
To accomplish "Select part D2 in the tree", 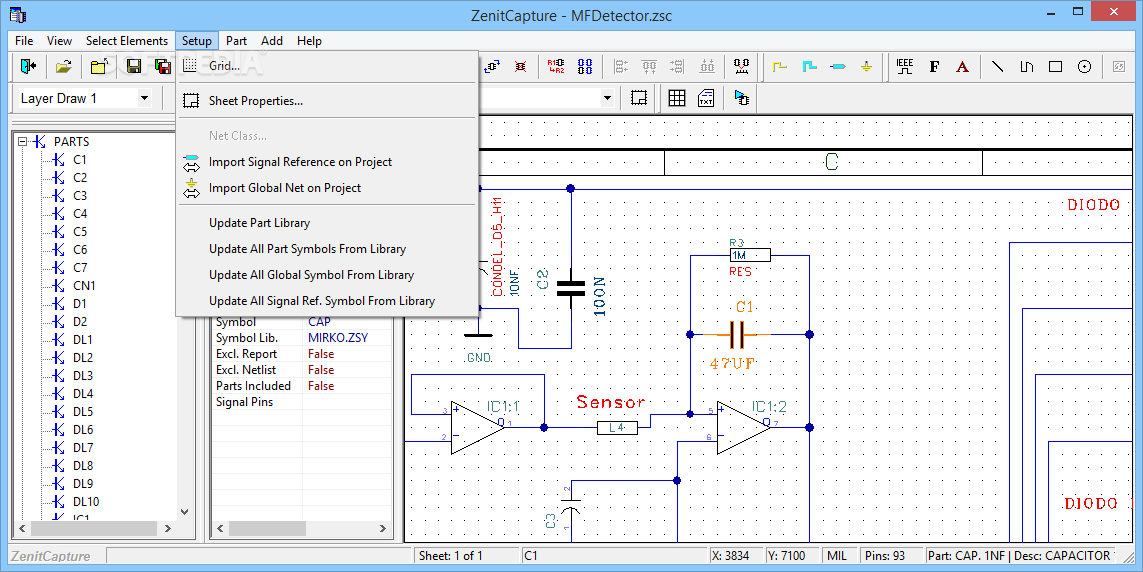I will click(79, 321).
